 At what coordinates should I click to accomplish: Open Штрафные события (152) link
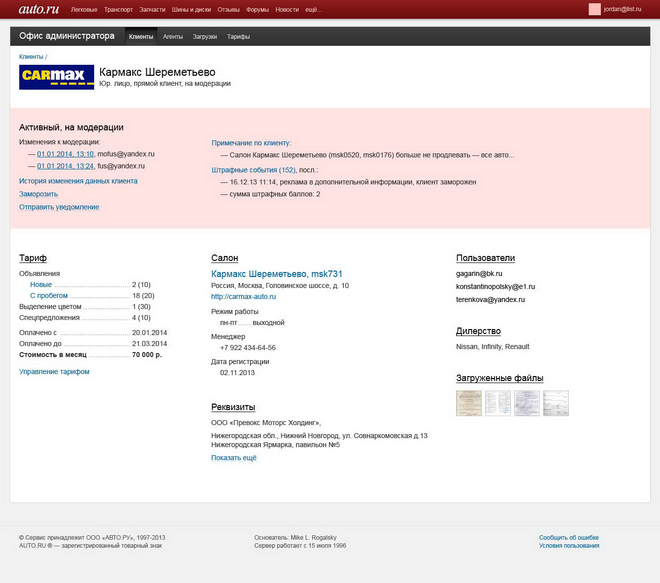[x=253, y=170]
